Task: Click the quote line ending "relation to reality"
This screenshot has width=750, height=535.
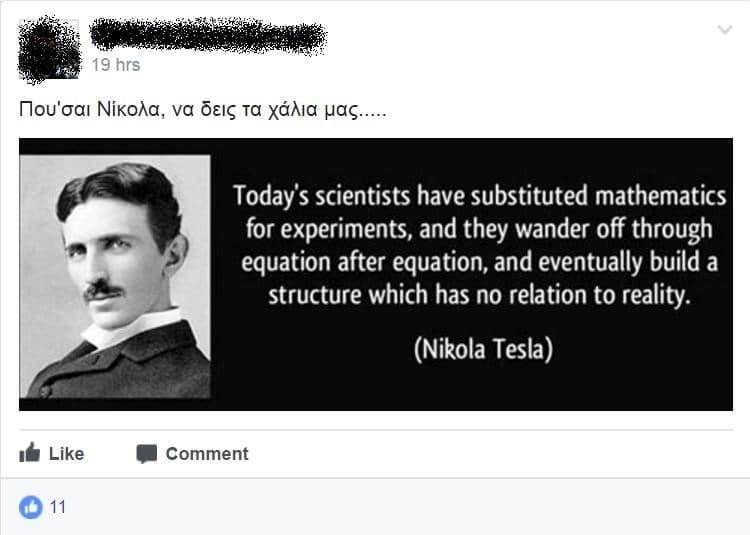Action: pos(480,296)
